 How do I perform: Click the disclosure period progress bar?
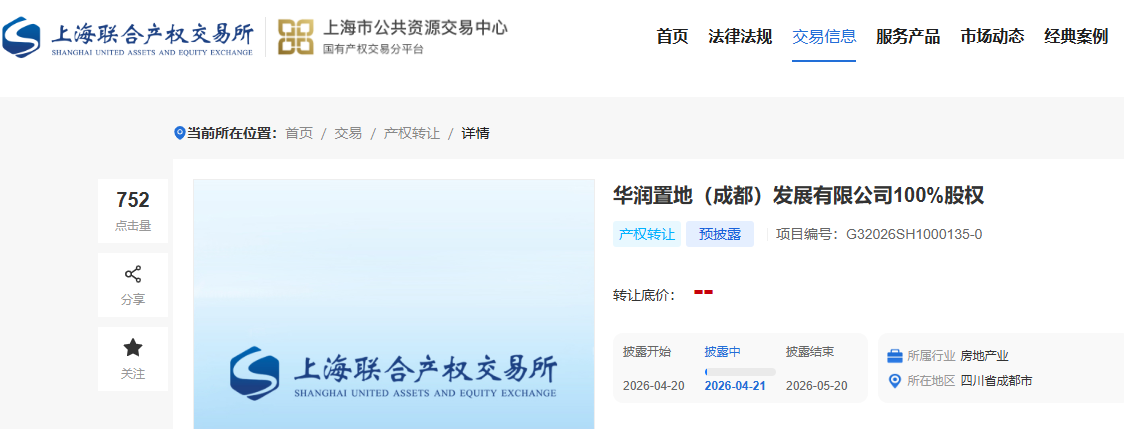740,372
